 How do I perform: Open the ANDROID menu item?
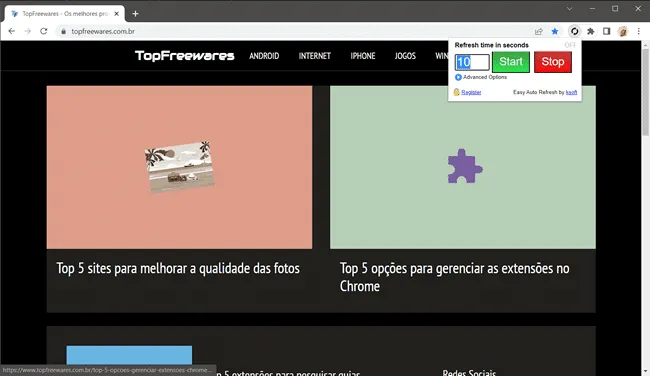(264, 56)
